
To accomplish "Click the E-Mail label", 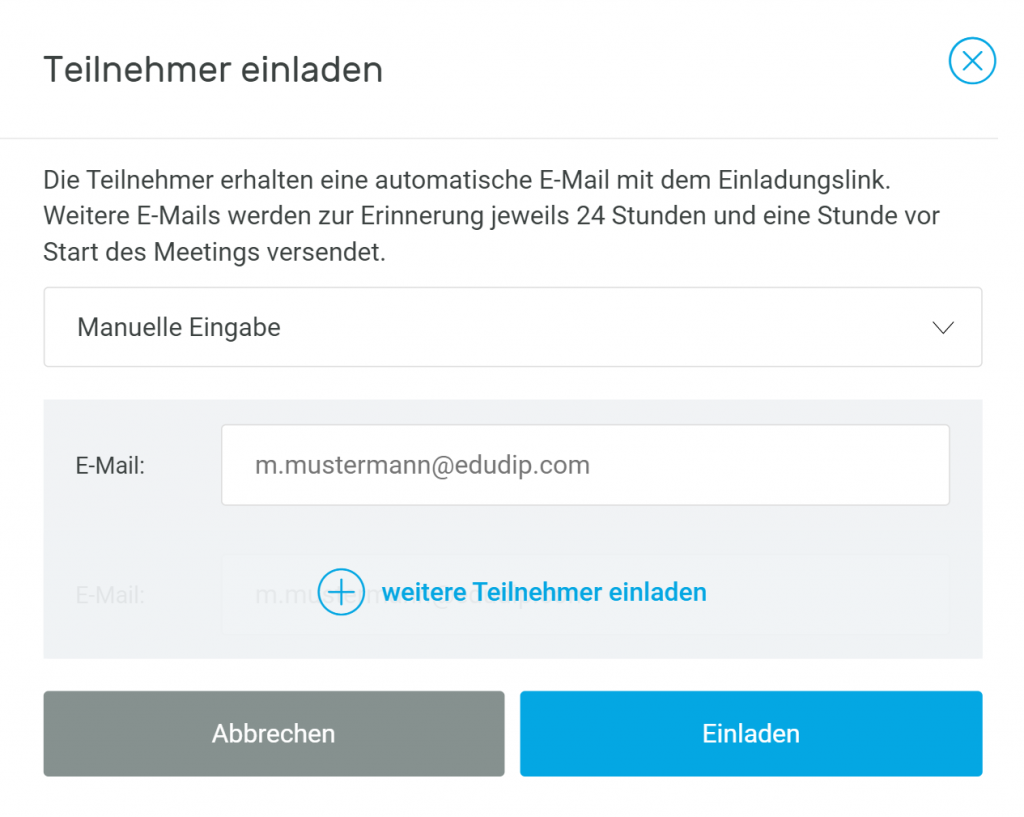I will (x=110, y=466).
